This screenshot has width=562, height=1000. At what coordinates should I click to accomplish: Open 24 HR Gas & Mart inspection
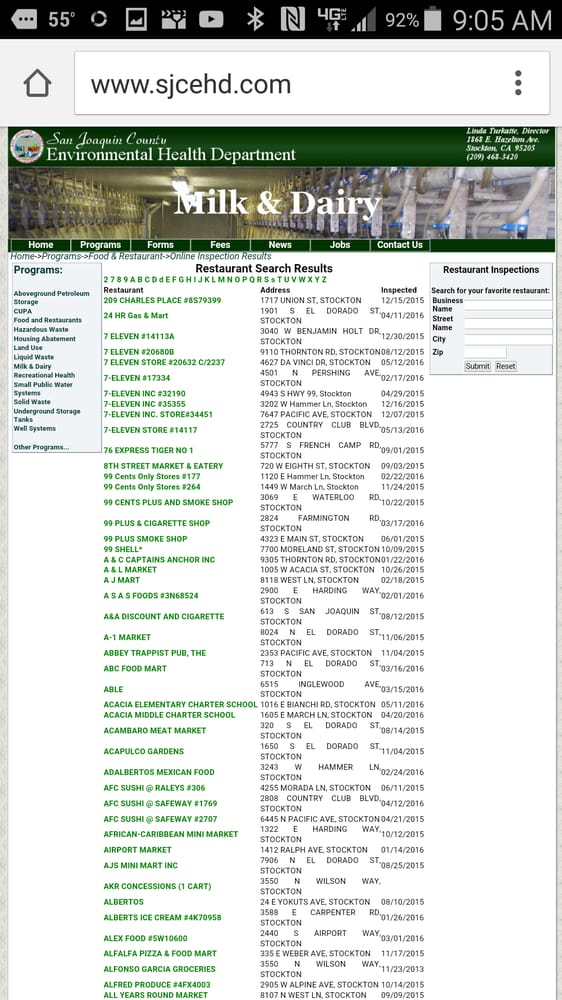tap(136, 316)
